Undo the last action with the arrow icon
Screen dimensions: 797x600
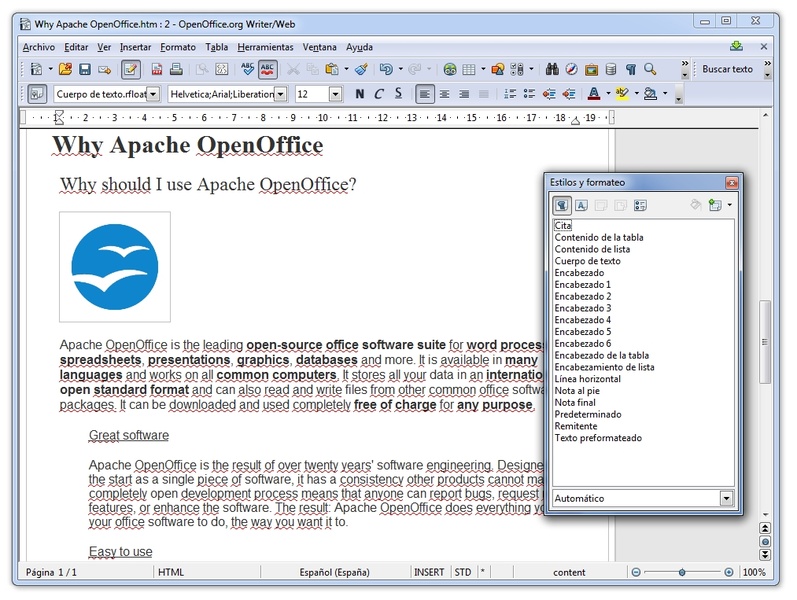(x=386, y=69)
